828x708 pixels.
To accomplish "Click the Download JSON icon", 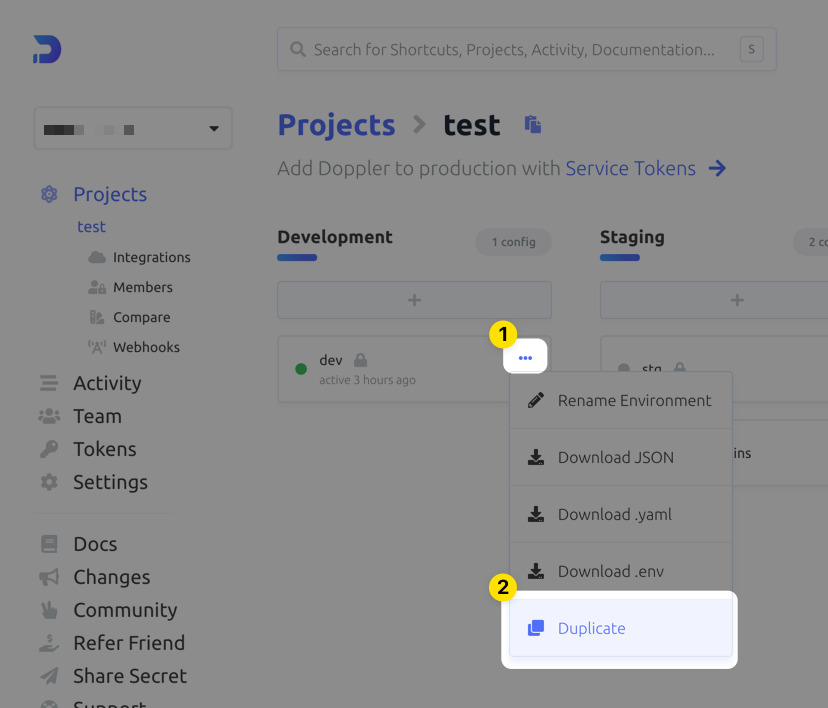I will [535, 457].
